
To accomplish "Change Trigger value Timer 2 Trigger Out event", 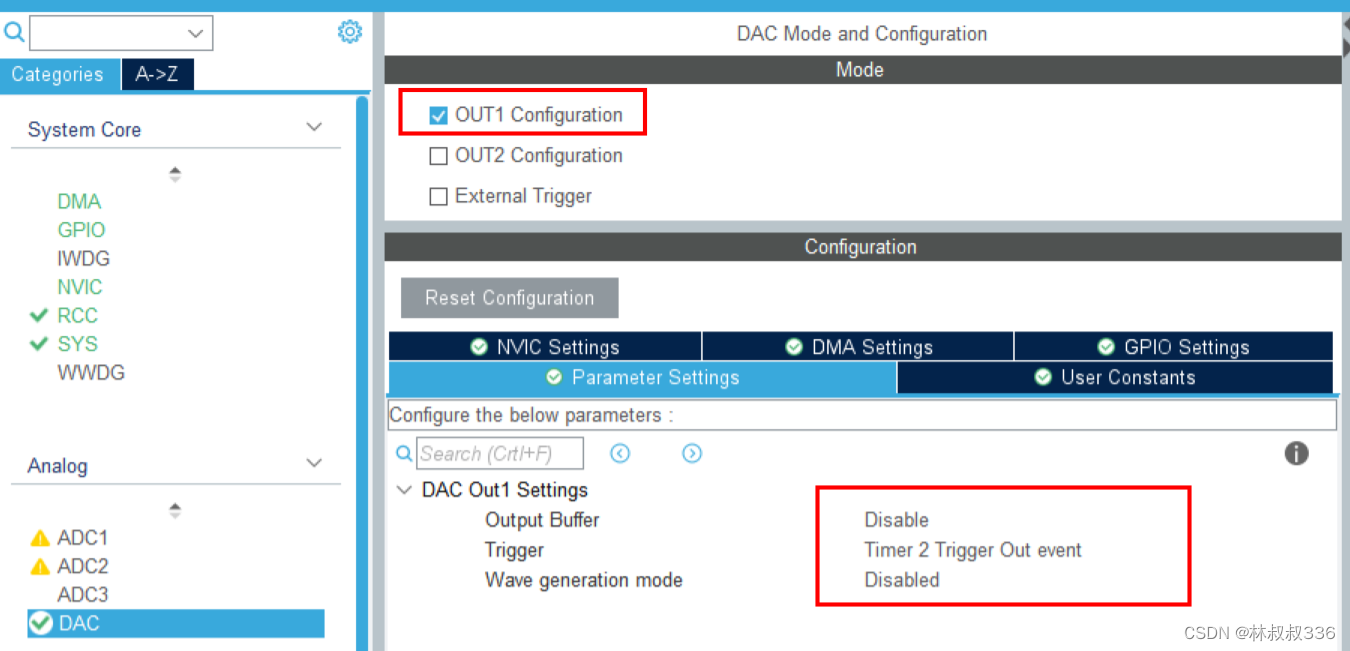I will pyautogui.click(x=973, y=550).
